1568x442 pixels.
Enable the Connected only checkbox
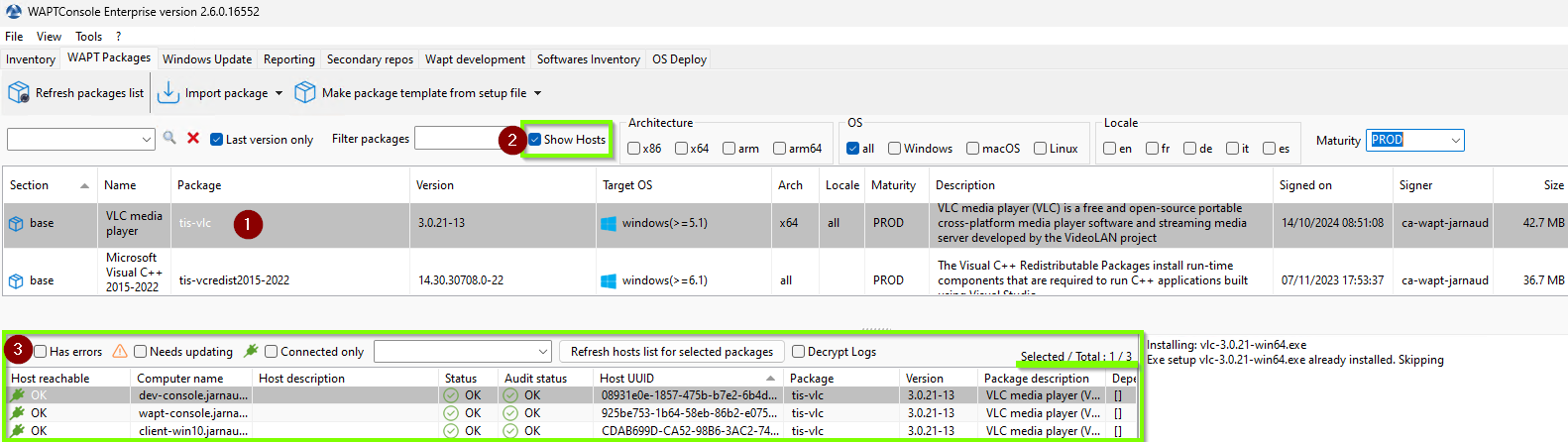pyautogui.click(x=271, y=352)
